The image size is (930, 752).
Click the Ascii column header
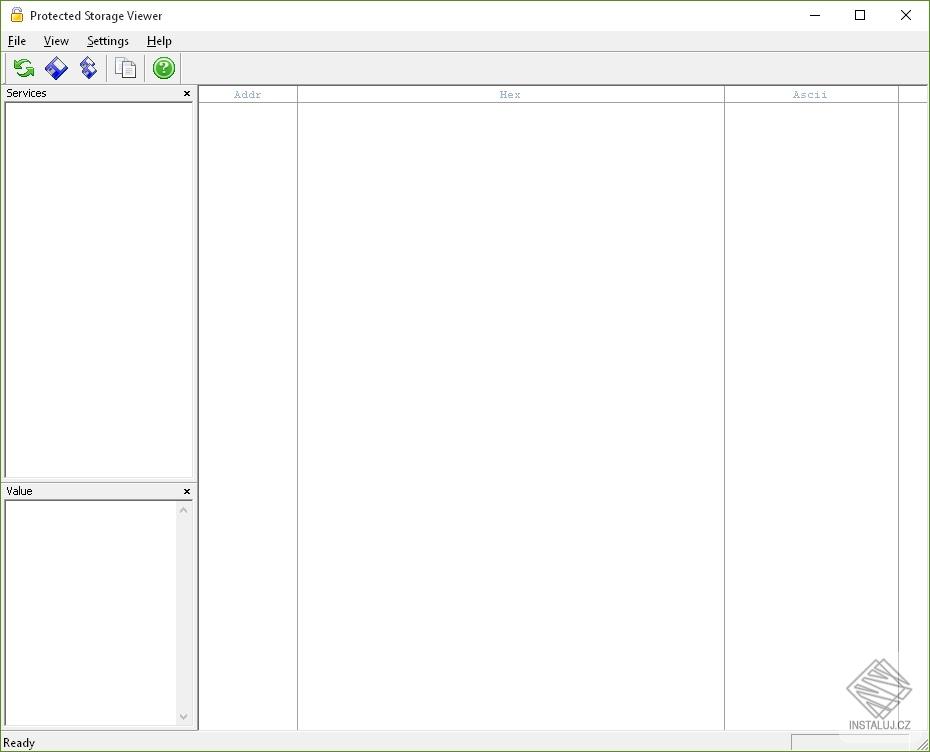click(810, 94)
